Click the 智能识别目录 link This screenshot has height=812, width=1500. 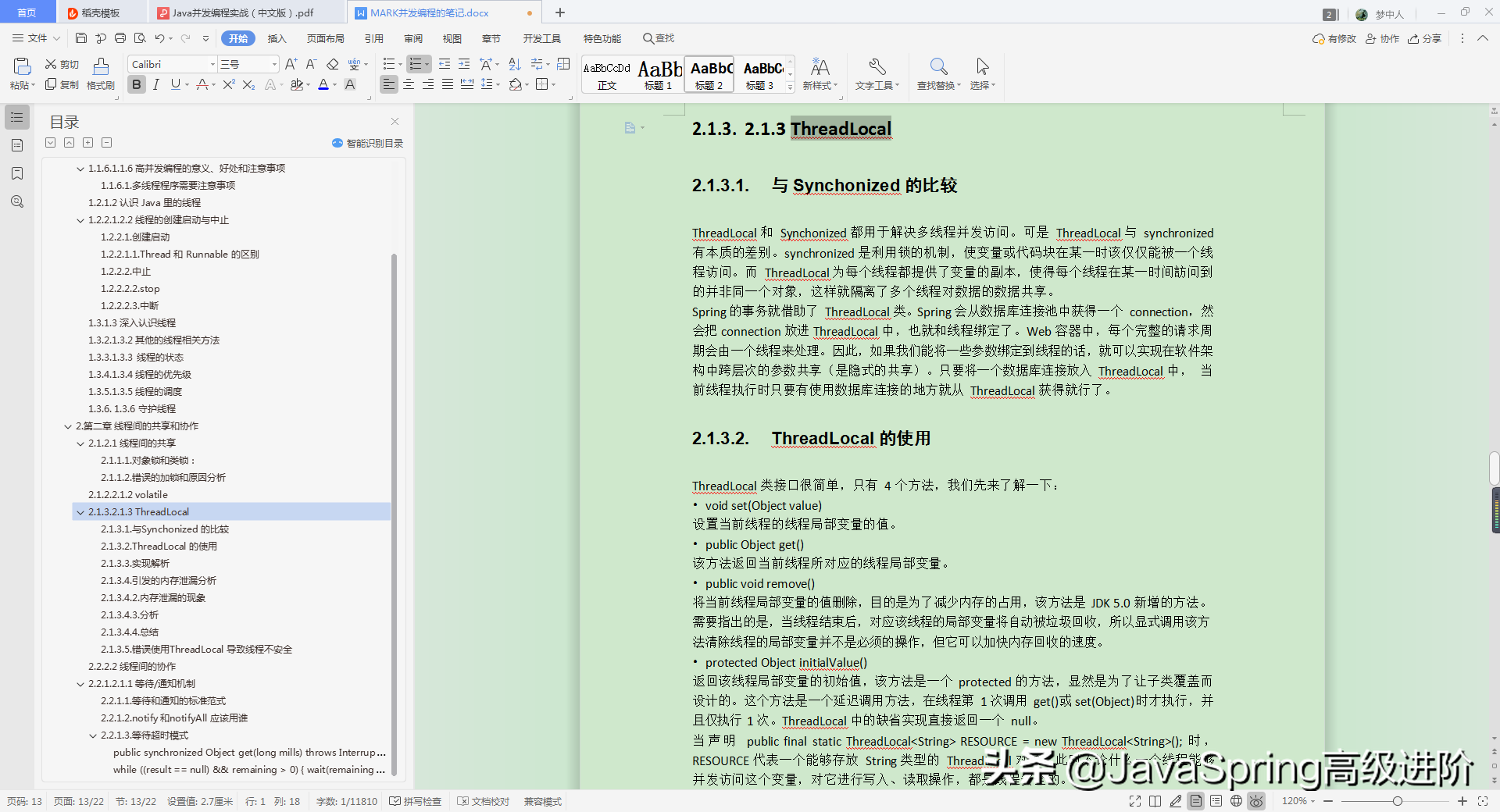tap(368, 143)
